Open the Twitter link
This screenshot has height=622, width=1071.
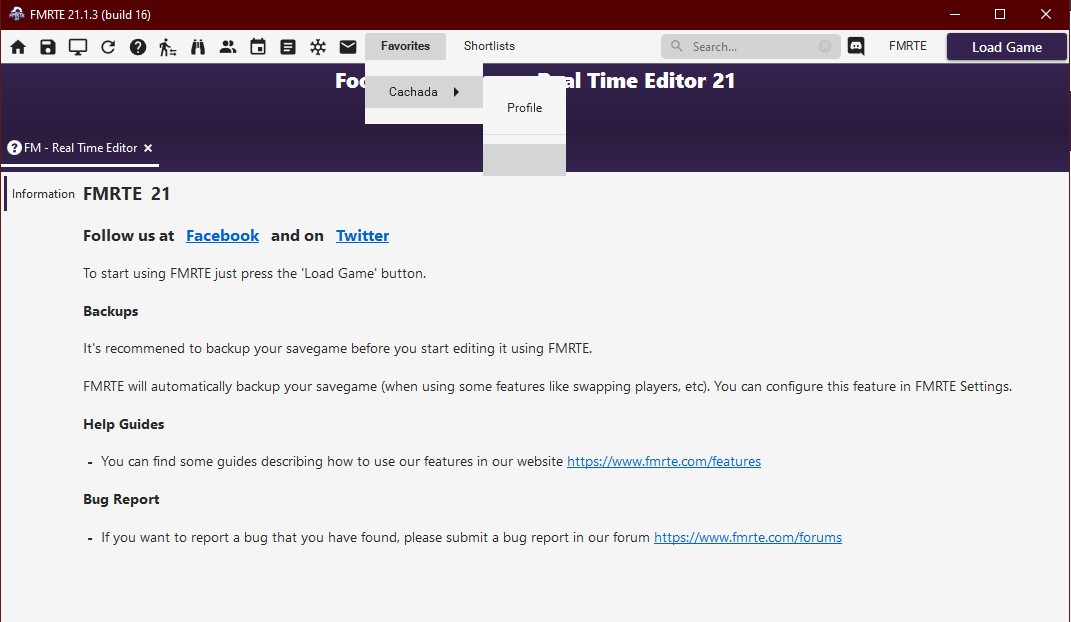(x=363, y=236)
